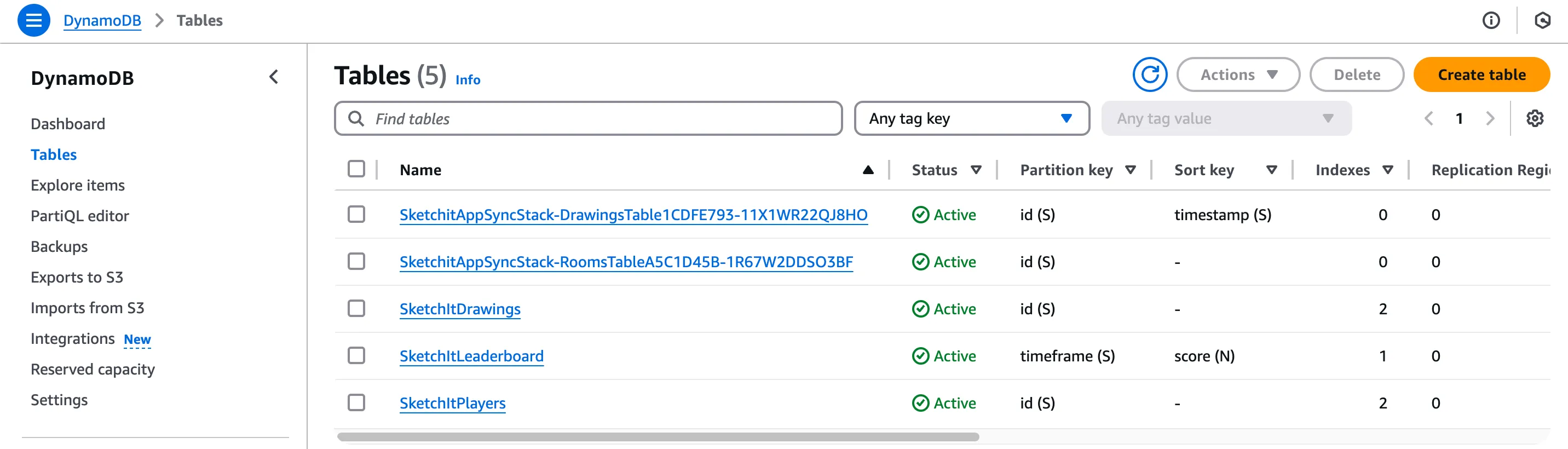
Task: Open the Actions dropdown
Action: point(1238,75)
